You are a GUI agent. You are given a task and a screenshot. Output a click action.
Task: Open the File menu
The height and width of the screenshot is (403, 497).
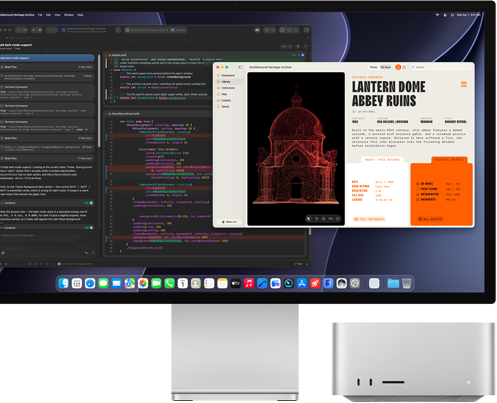(x=40, y=15)
